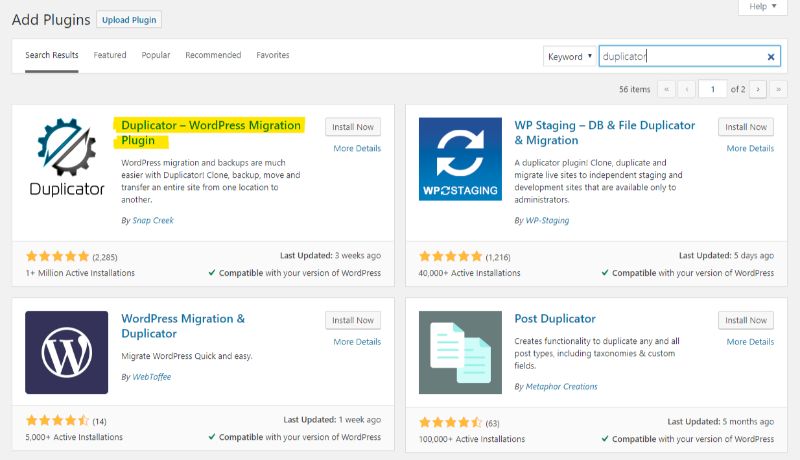The image size is (800, 460).
Task: Open Duplicator – WordPress Migration Plugin title link
Action: (211, 133)
